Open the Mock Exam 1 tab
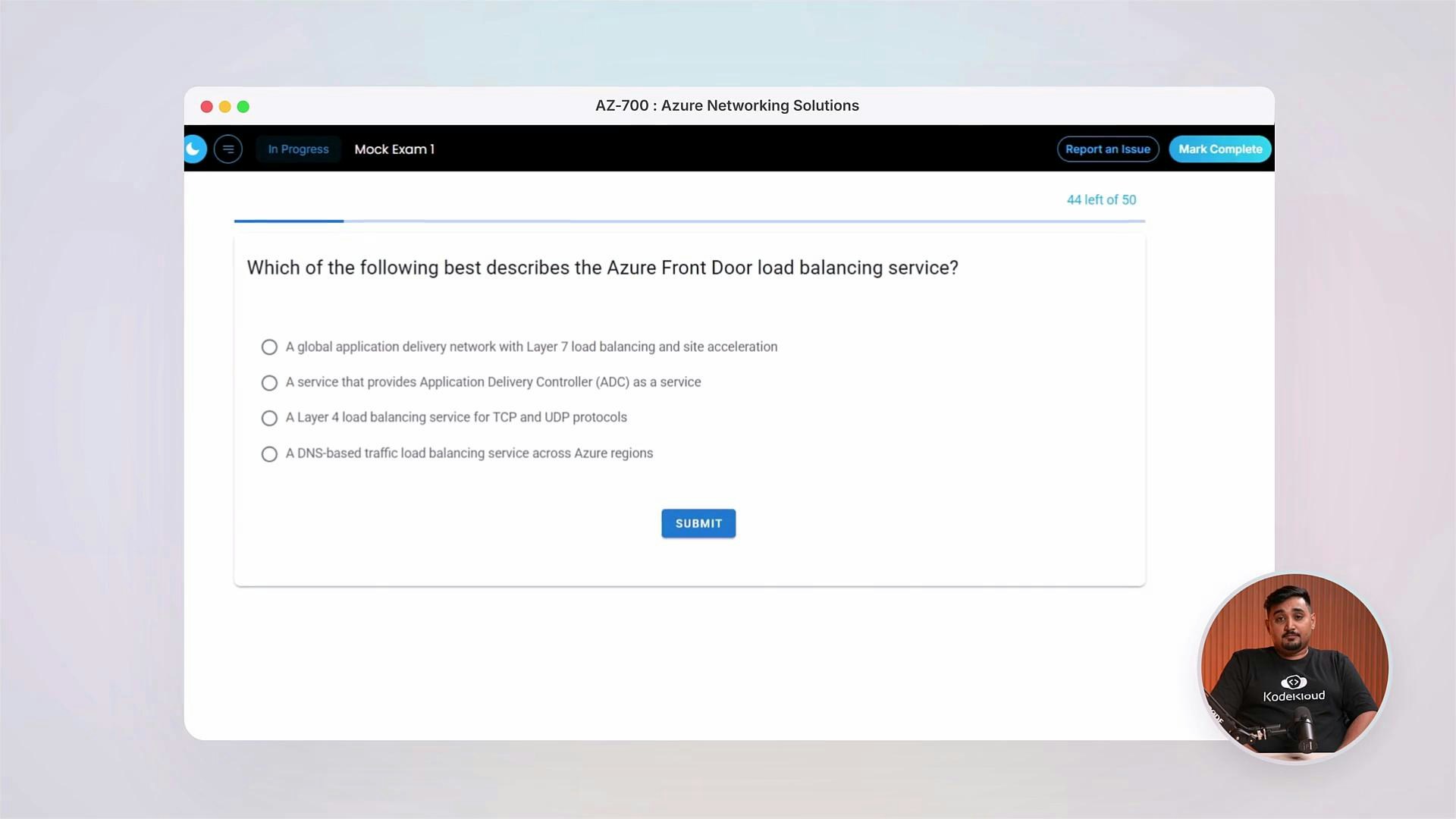The image size is (1456, 819). pos(394,149)
